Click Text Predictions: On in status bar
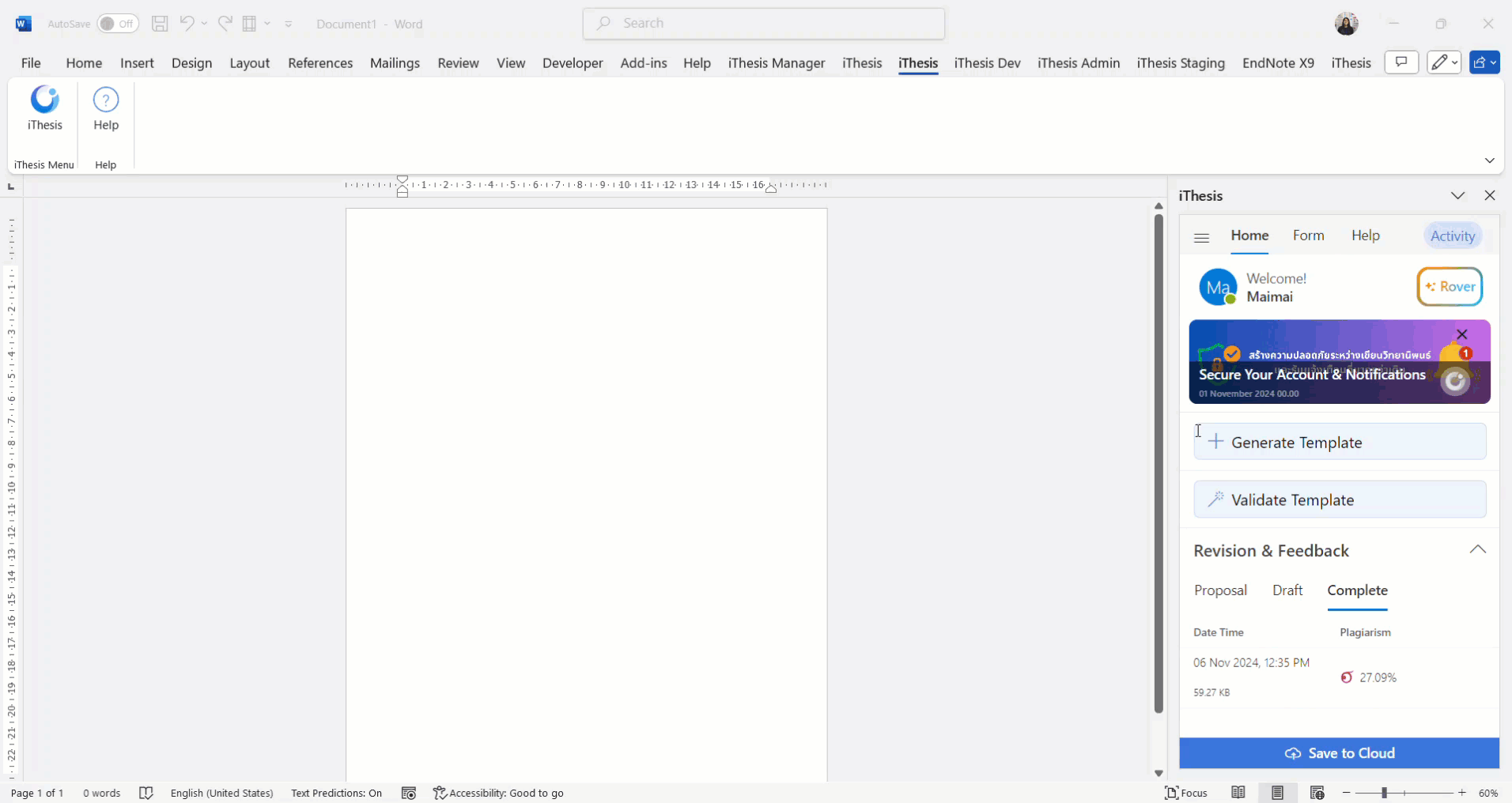Viewport: 1512px width, 803px height. 336,793
